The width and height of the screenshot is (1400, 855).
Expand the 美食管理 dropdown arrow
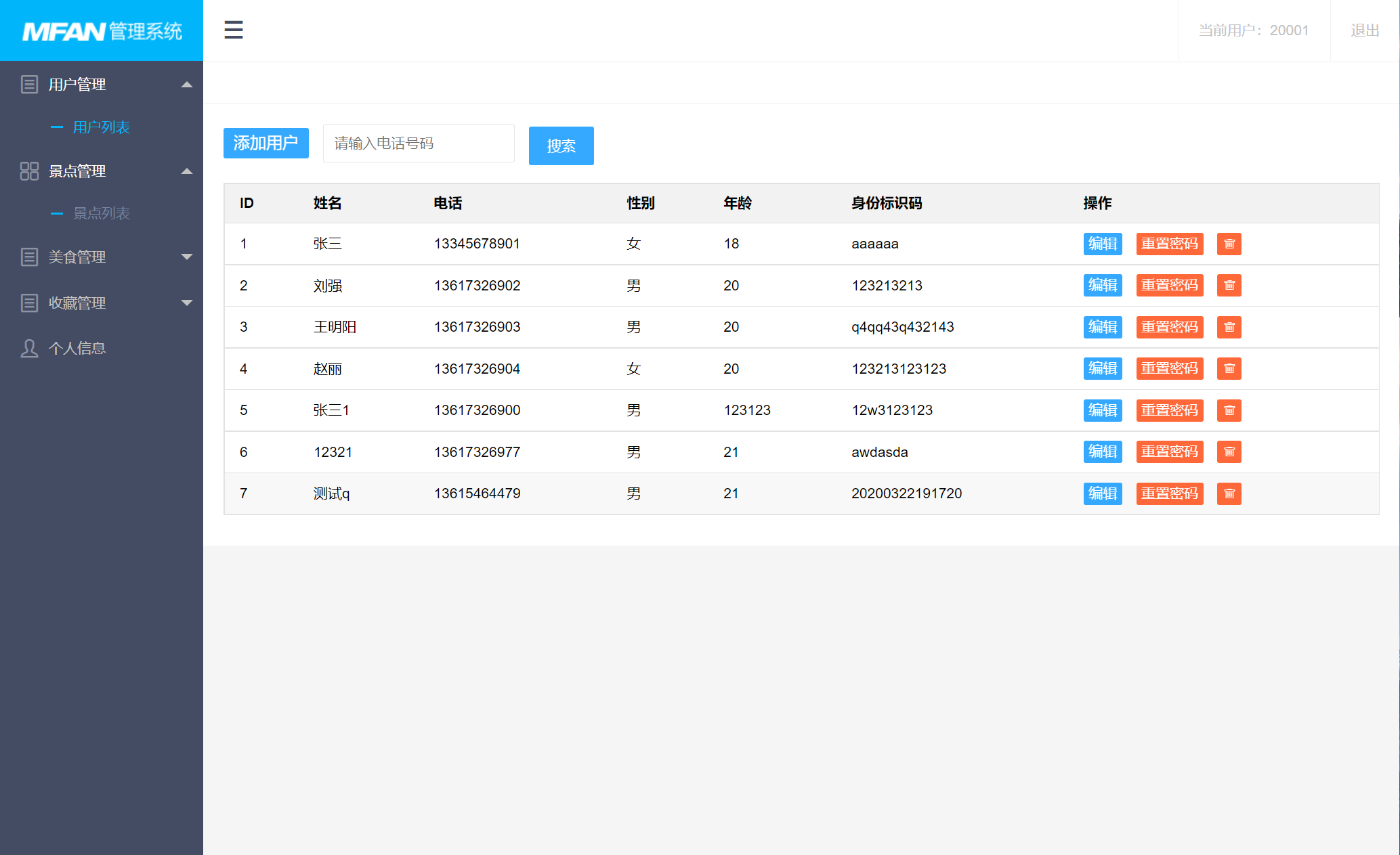186,257
